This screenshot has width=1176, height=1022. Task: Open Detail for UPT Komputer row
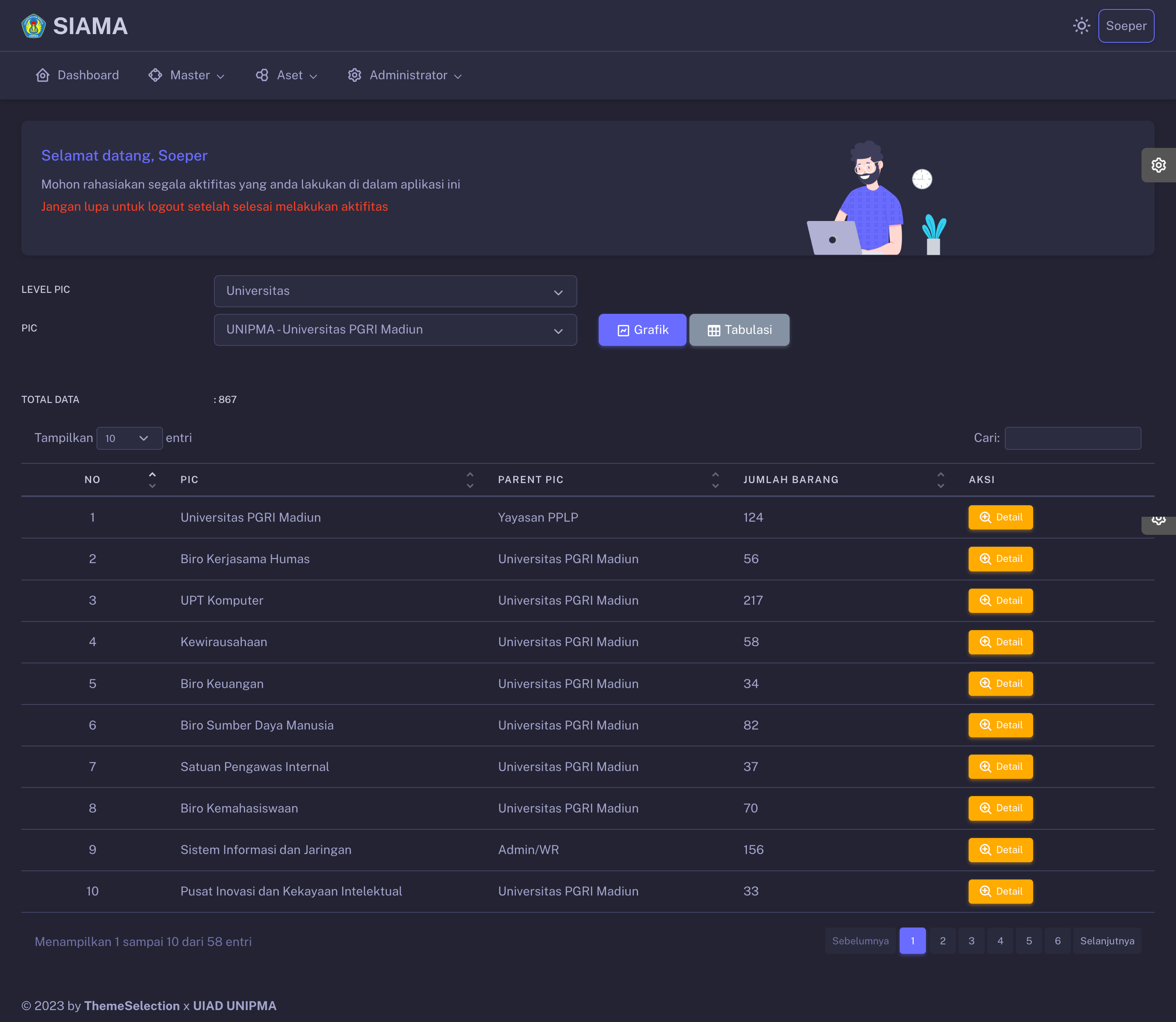pos(1000,601)
